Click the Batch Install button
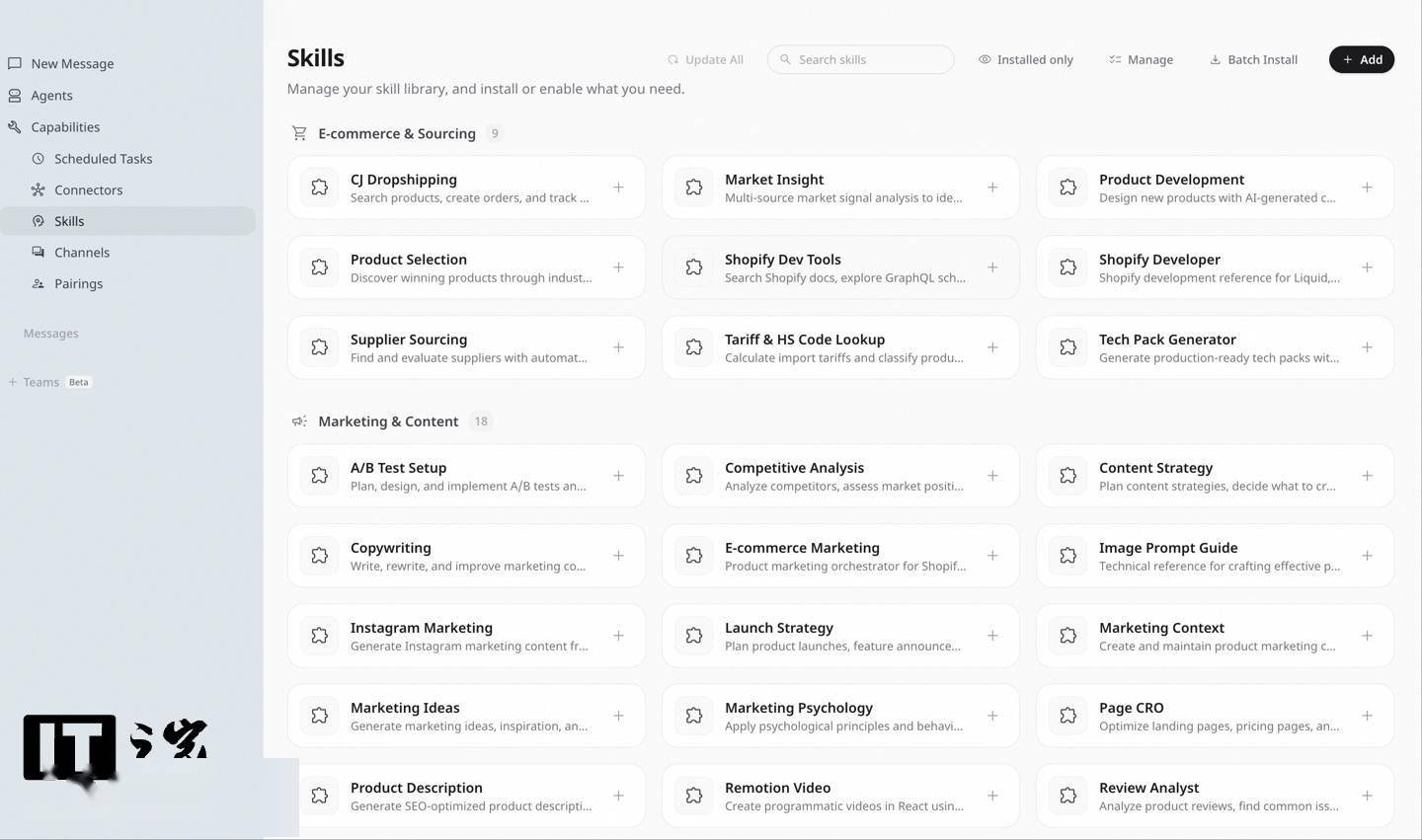The width and height of the screenshot is (1422, 840). (1253, 59)
